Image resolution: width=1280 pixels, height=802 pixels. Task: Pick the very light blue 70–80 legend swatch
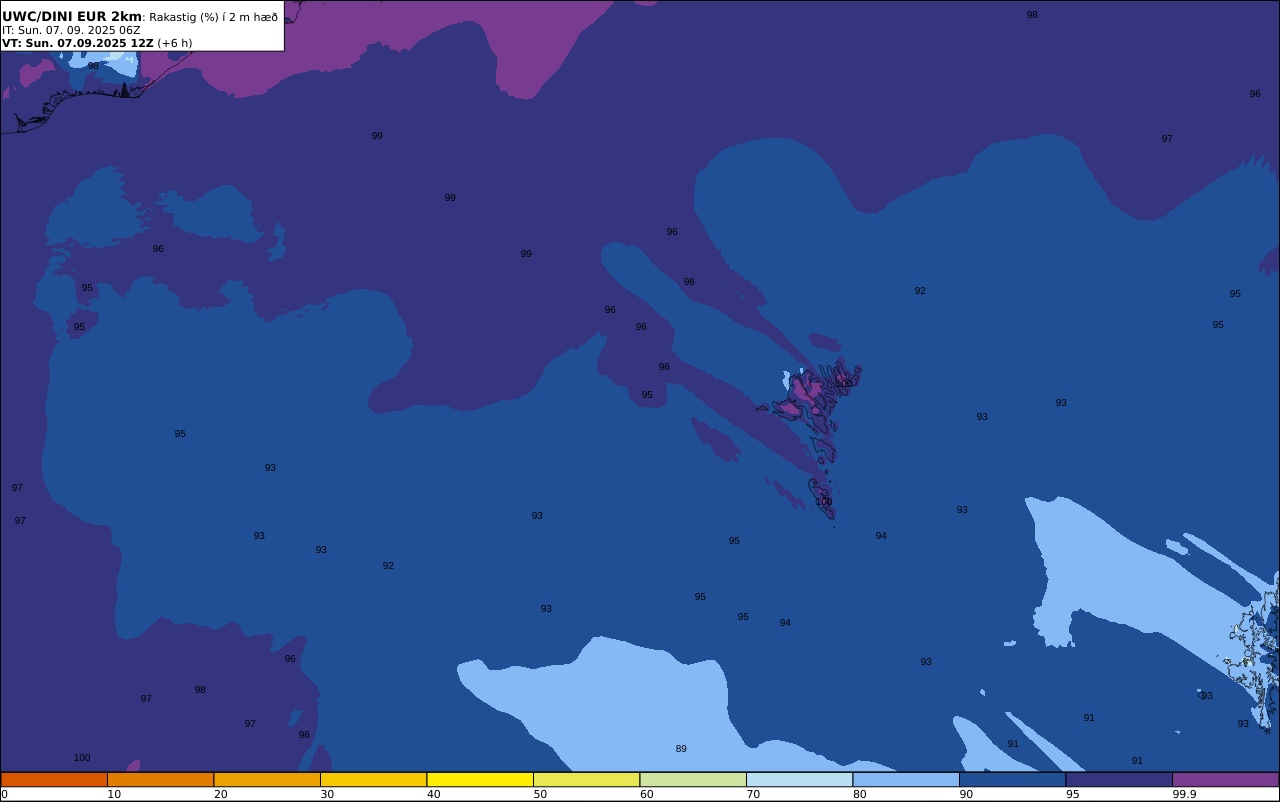[800, 779]
